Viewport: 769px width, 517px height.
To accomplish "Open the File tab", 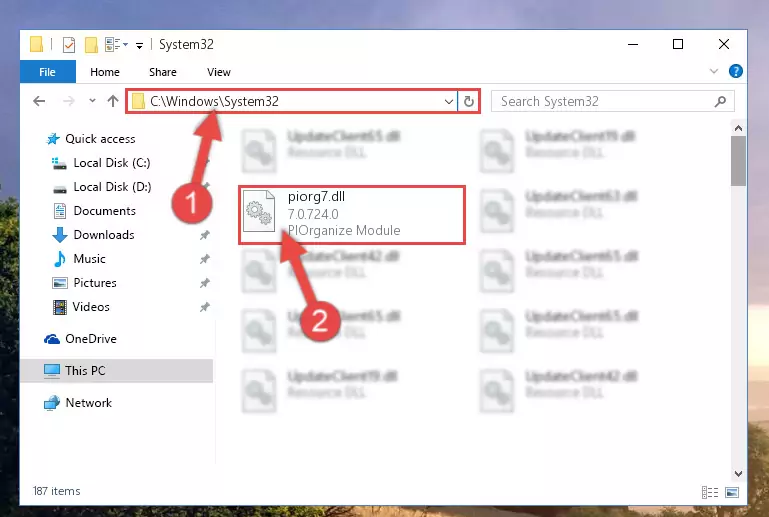I will tap(48, 72).
